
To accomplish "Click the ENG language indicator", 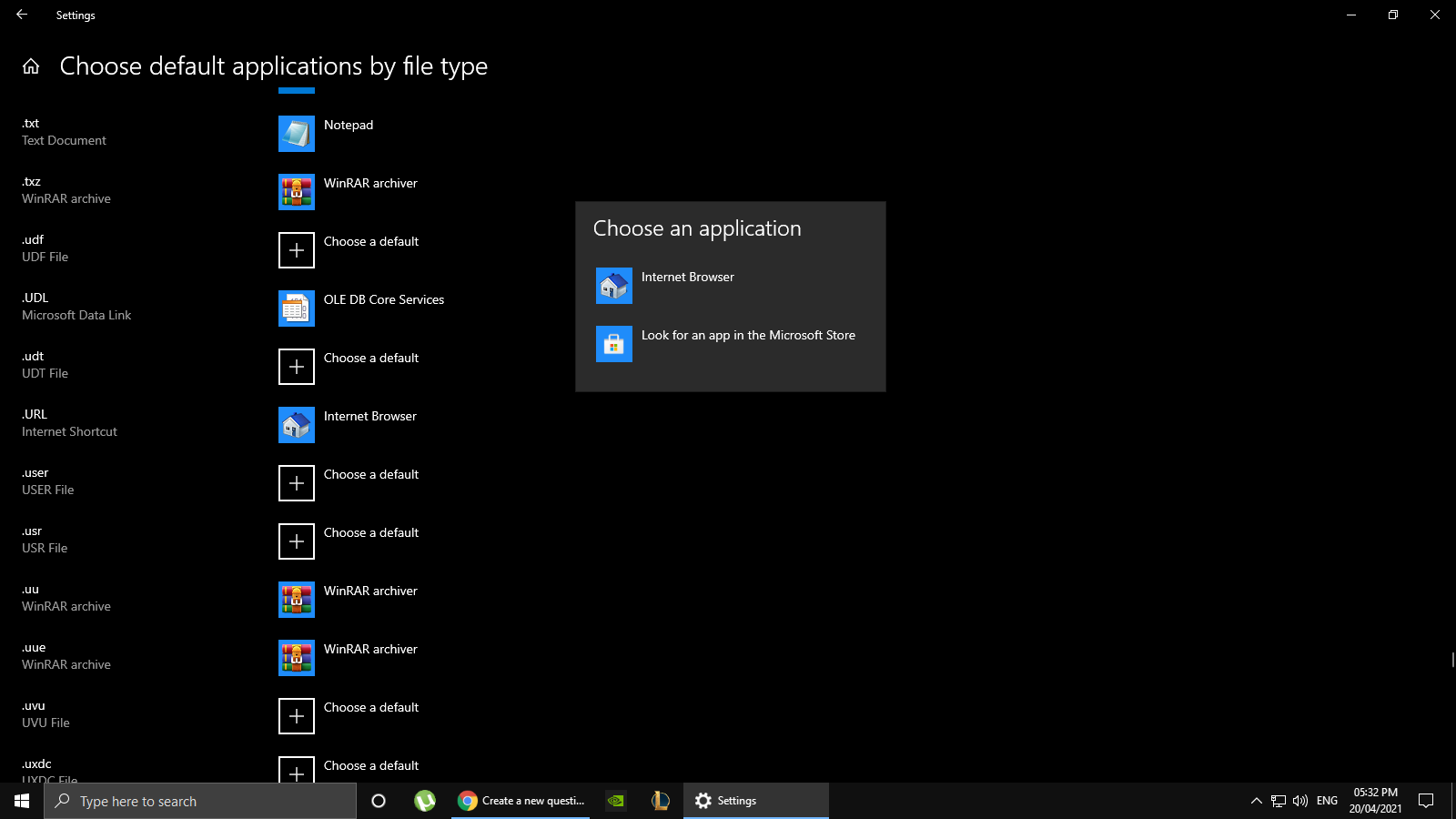I will click(1327, 801).
